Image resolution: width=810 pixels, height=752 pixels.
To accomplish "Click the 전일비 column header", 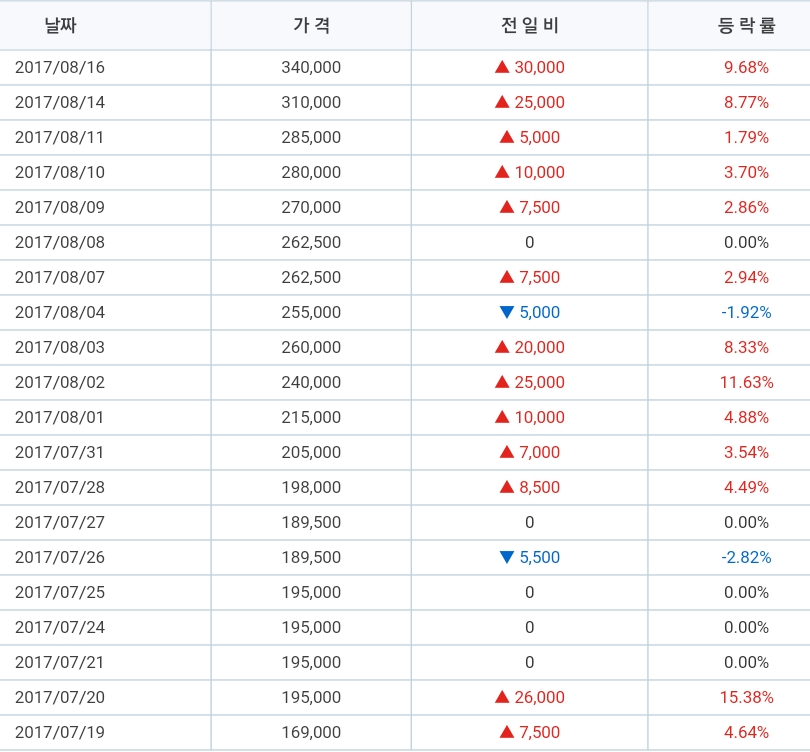I will point(529,26).
